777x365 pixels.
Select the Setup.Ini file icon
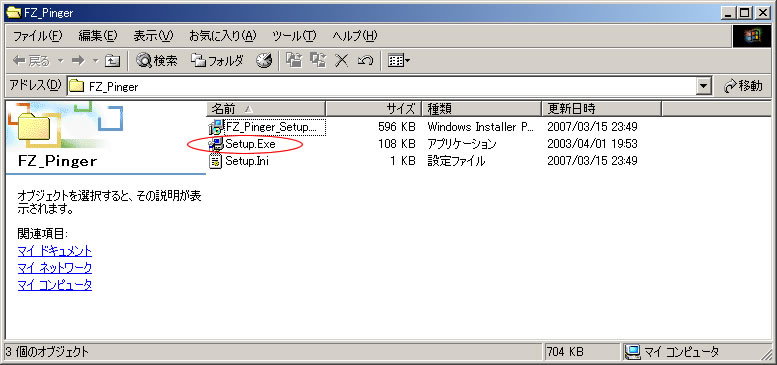point(216,161)
